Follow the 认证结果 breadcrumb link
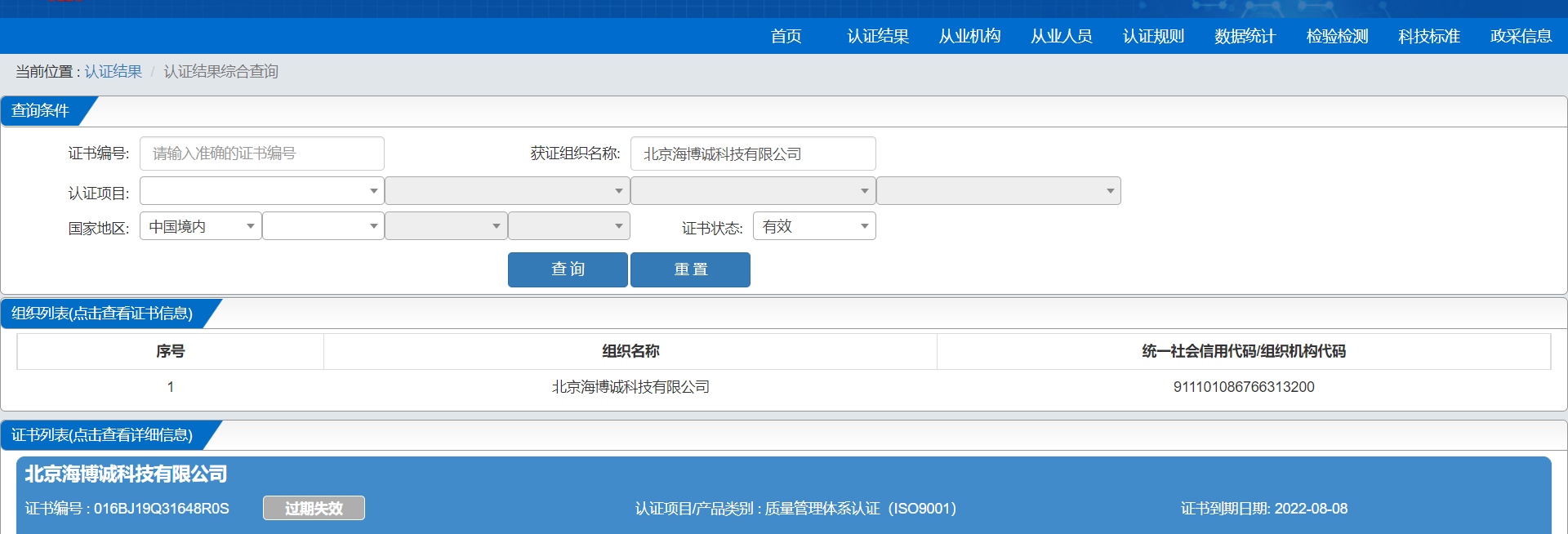The height and width of the screenshot is (534, 1568). point(113,72)
